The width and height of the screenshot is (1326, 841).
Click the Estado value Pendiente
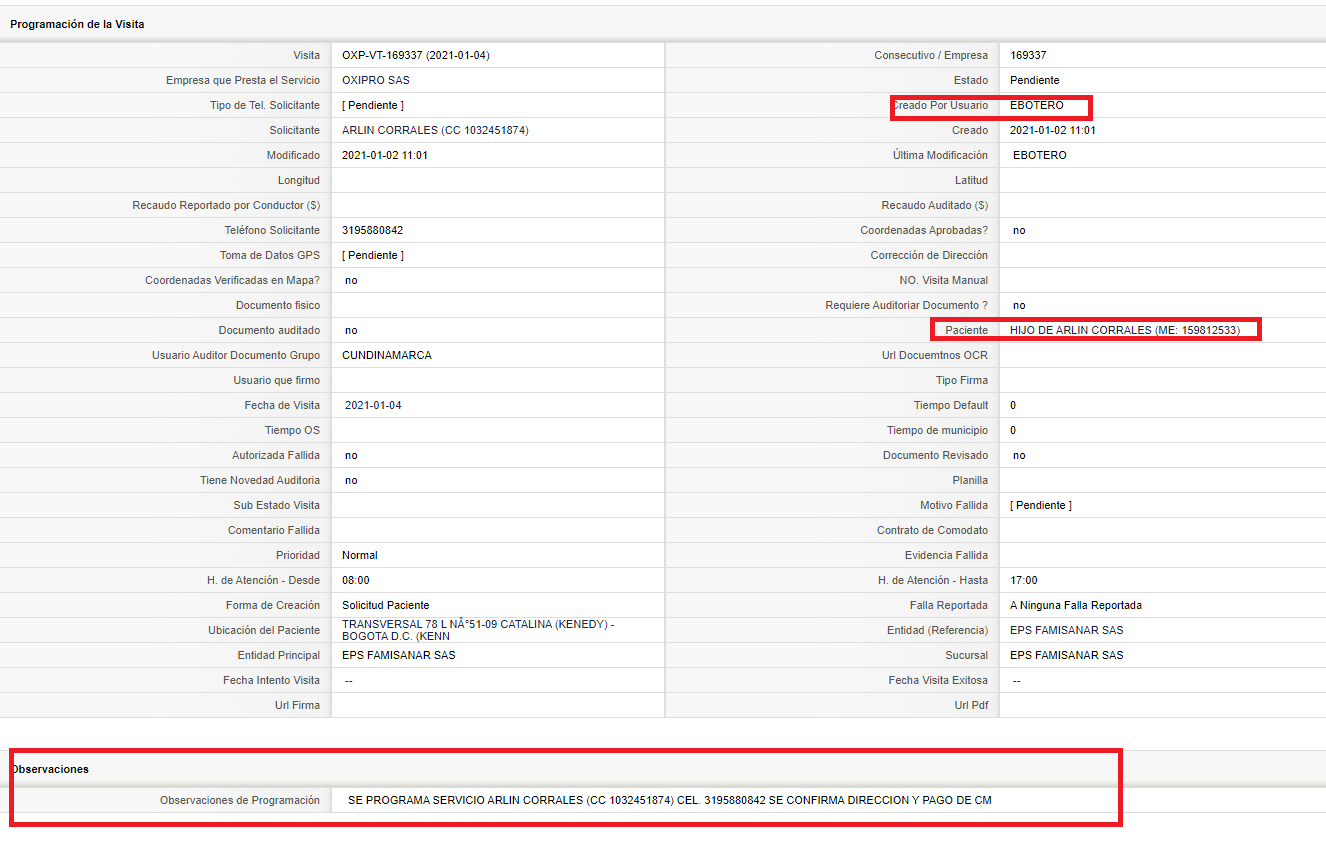[1035, 80]
